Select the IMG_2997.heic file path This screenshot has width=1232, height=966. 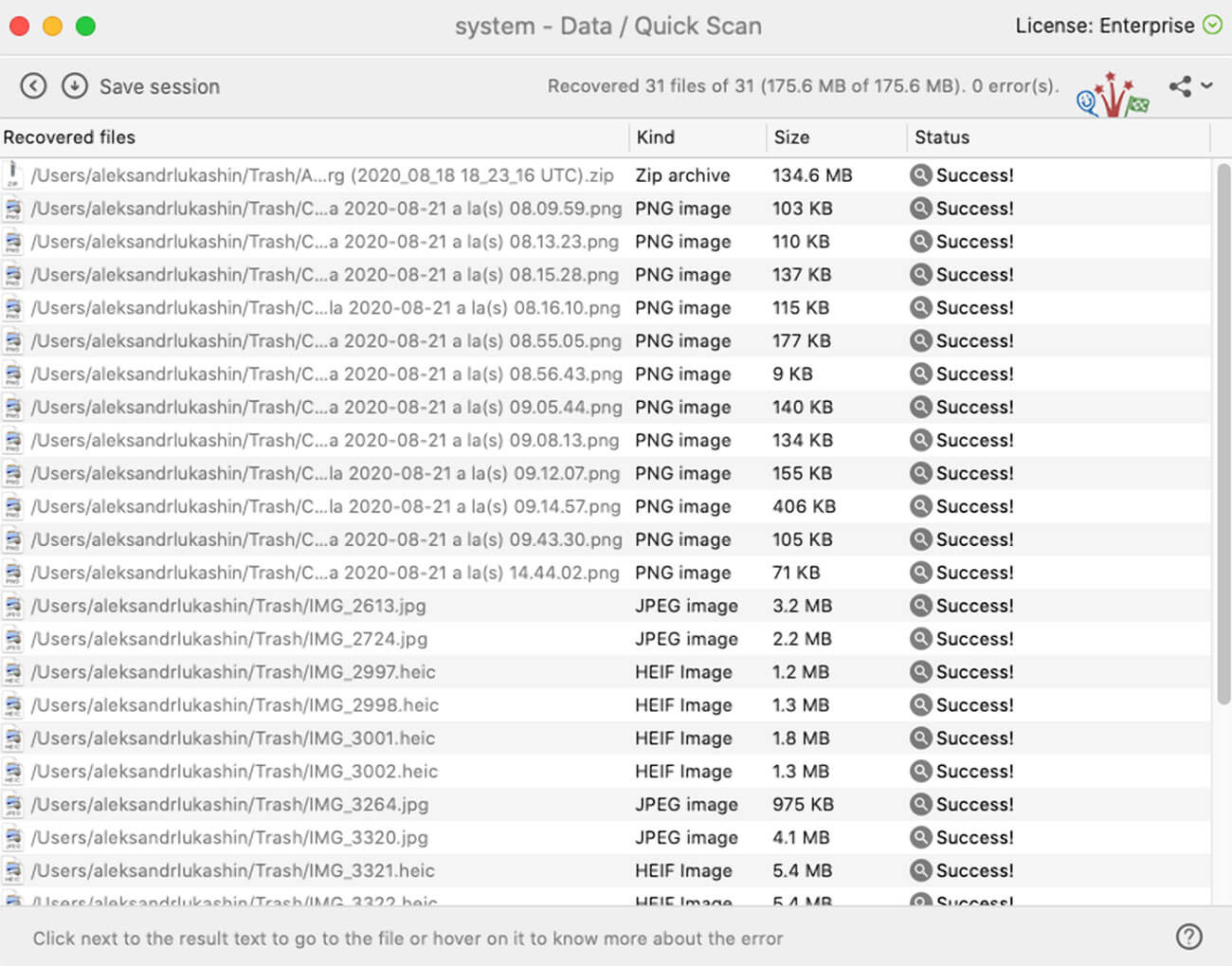[x=233, y=672]
